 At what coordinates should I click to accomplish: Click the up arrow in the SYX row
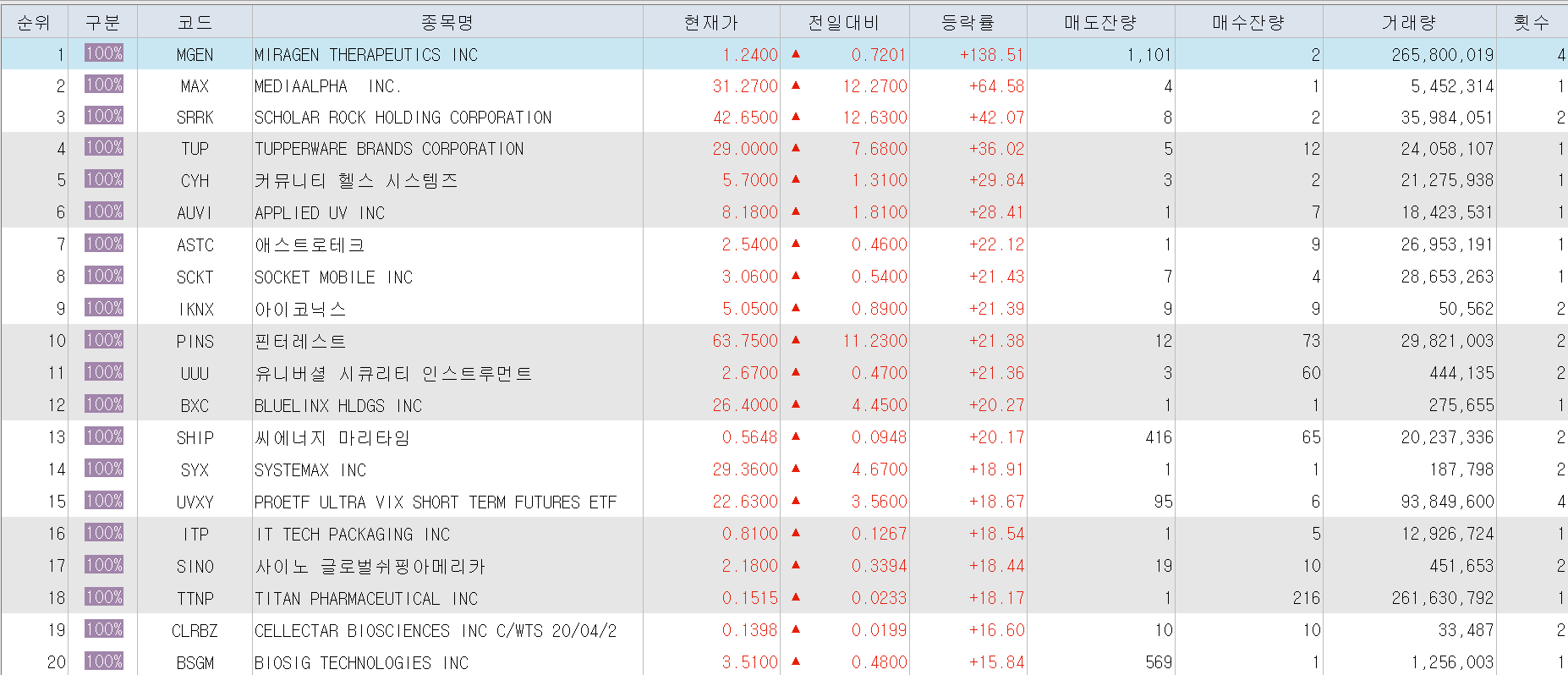(796, 469)
